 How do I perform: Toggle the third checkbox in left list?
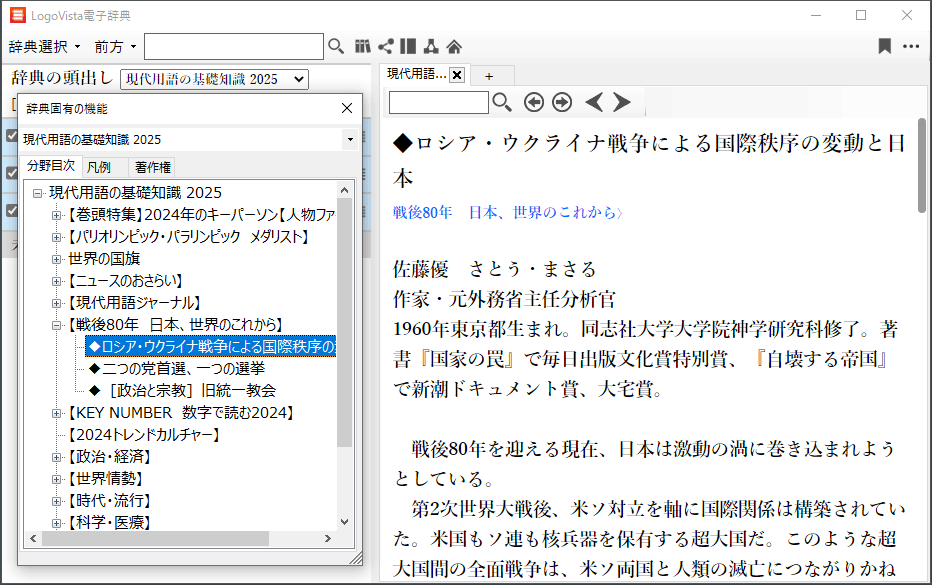point(11,210)
